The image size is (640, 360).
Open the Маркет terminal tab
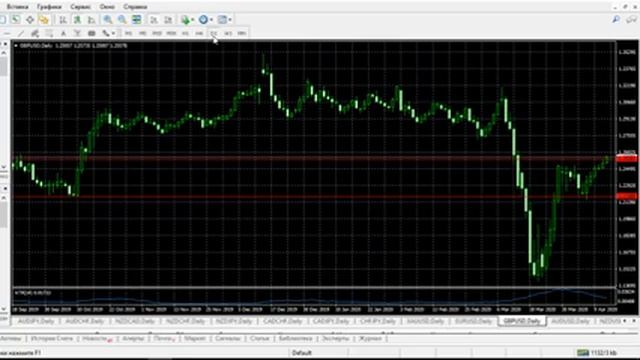pyautogui.click(x=195, y=338)
